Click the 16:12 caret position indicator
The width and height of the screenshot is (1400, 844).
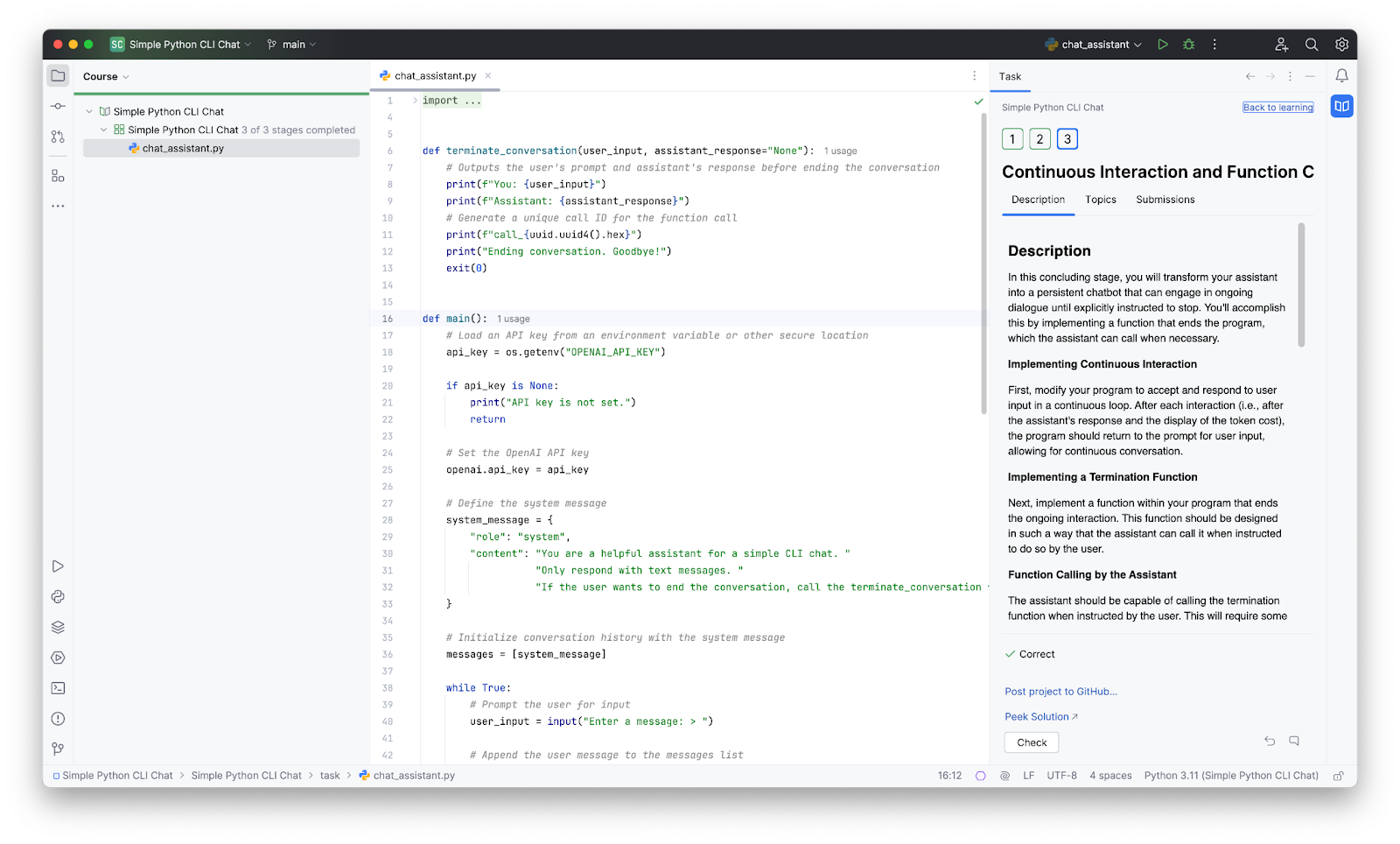[x=949, y=776]
